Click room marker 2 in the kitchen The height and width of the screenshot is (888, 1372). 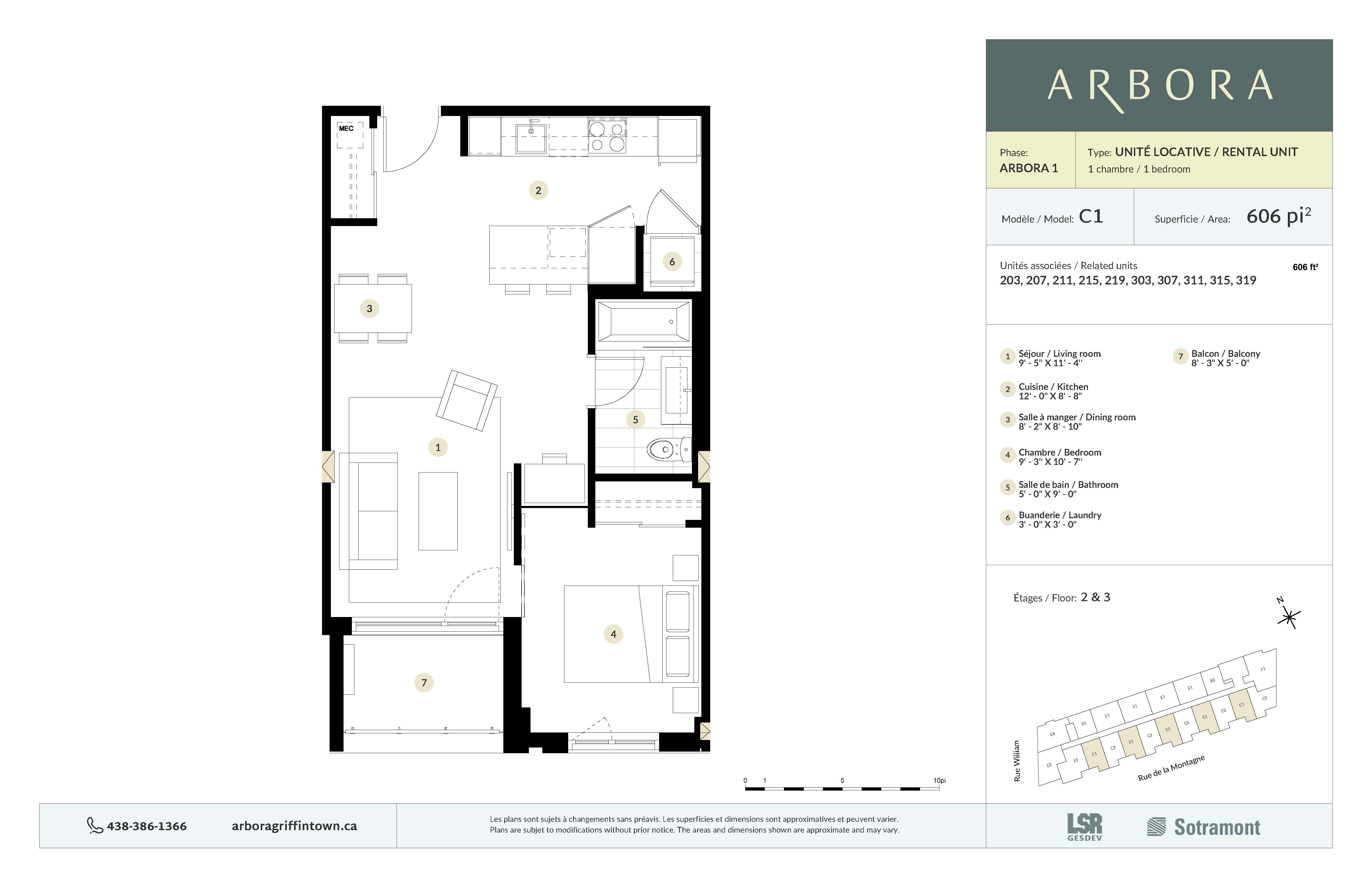click(x=538, y=190)
